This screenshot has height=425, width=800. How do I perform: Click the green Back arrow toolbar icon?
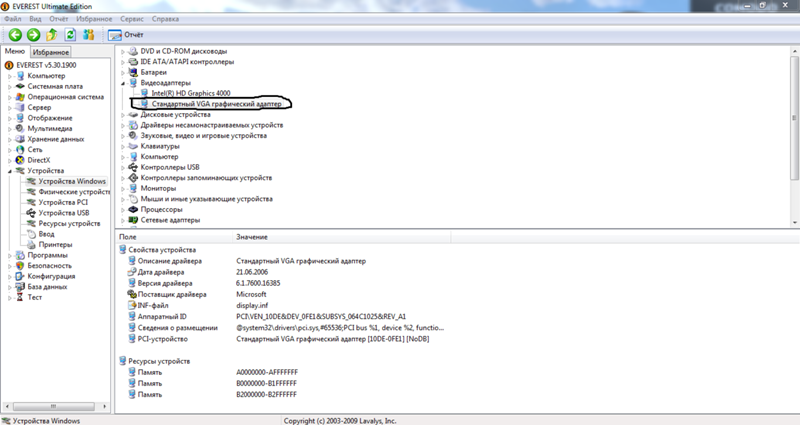click(x=16, y=34)
